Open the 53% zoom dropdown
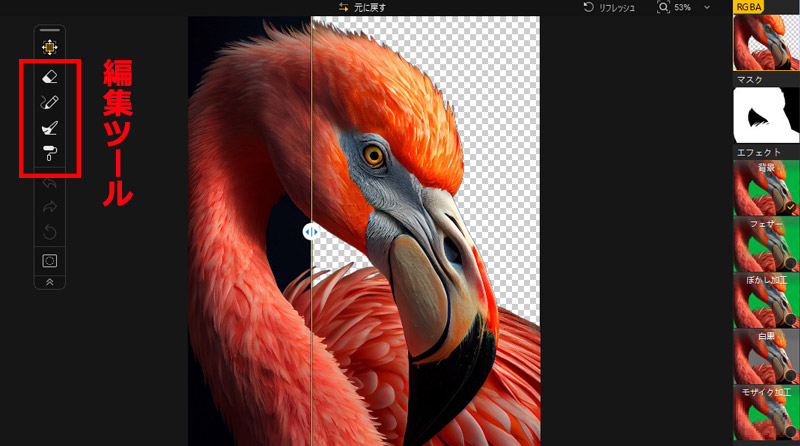 pos(707,7)
